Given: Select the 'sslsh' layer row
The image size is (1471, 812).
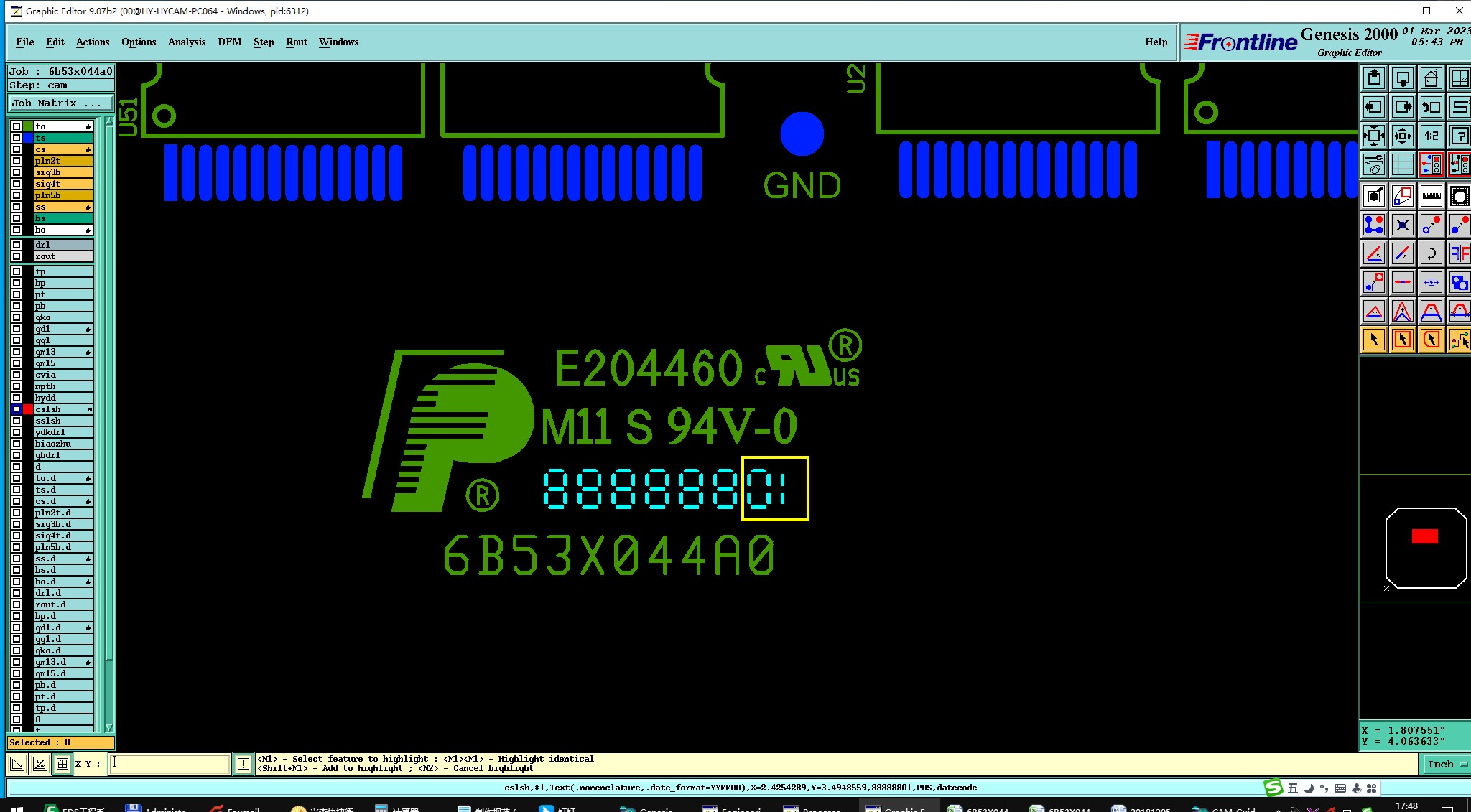Looking at the screenshot, I should tap(63, 421).
